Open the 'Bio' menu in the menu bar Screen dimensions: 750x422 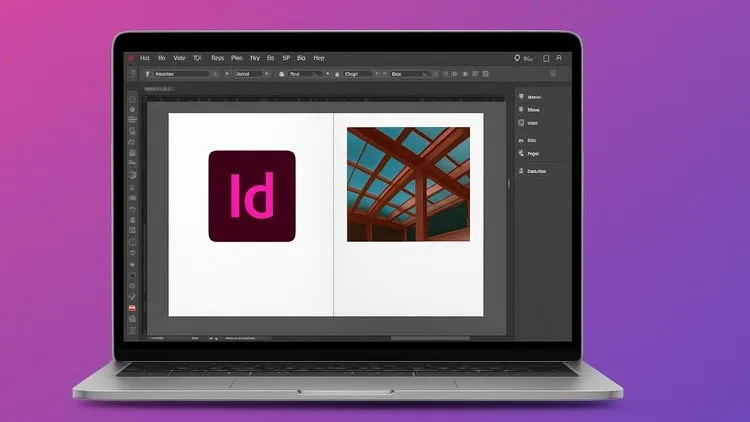(x=301, y=58)
